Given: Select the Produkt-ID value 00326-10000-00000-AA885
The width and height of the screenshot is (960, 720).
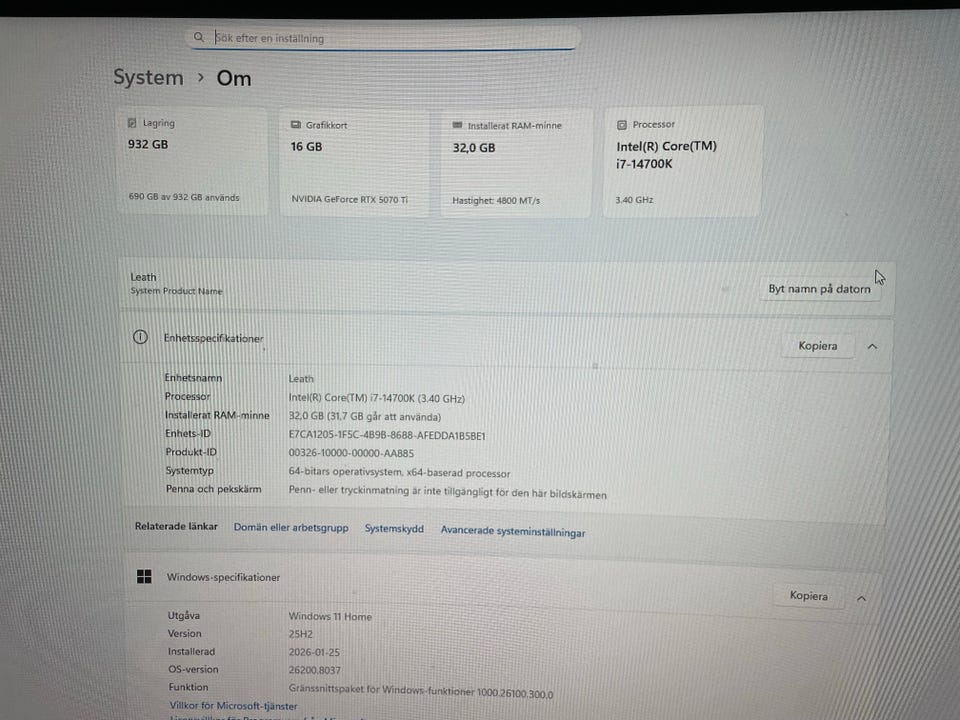Looking at the screenshot, I should (x=351, y=453).
